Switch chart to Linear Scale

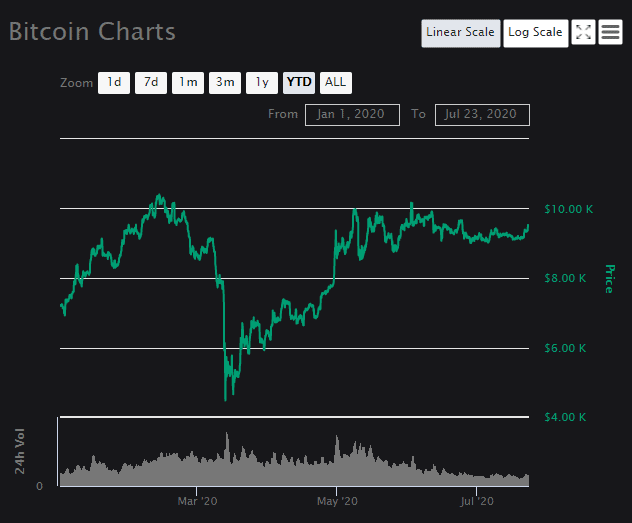(461, 33)
